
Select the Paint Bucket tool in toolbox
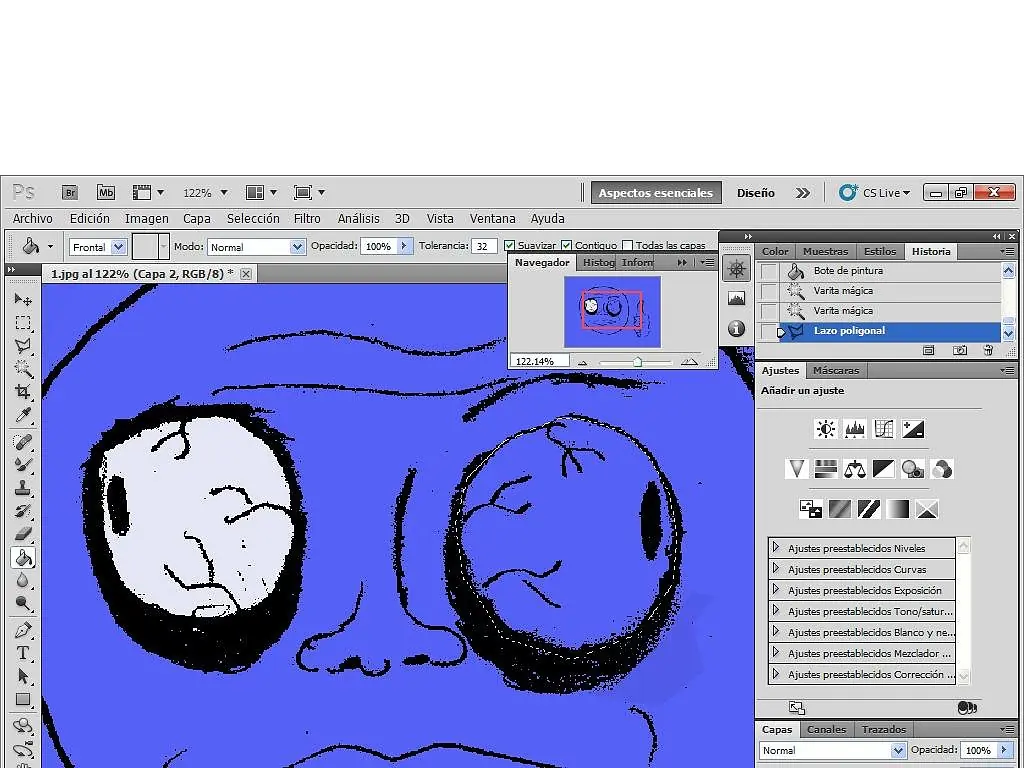tap(23, 558)
